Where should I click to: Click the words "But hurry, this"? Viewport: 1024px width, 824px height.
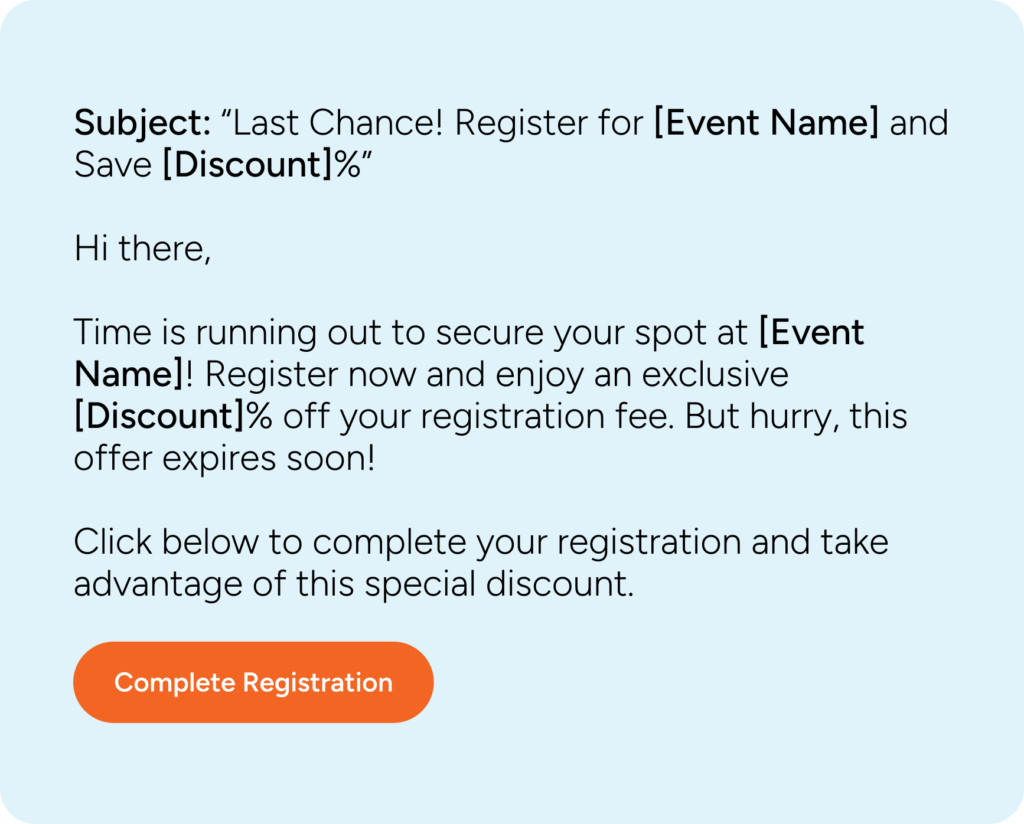pyautogui.click(x=796, y=417)
